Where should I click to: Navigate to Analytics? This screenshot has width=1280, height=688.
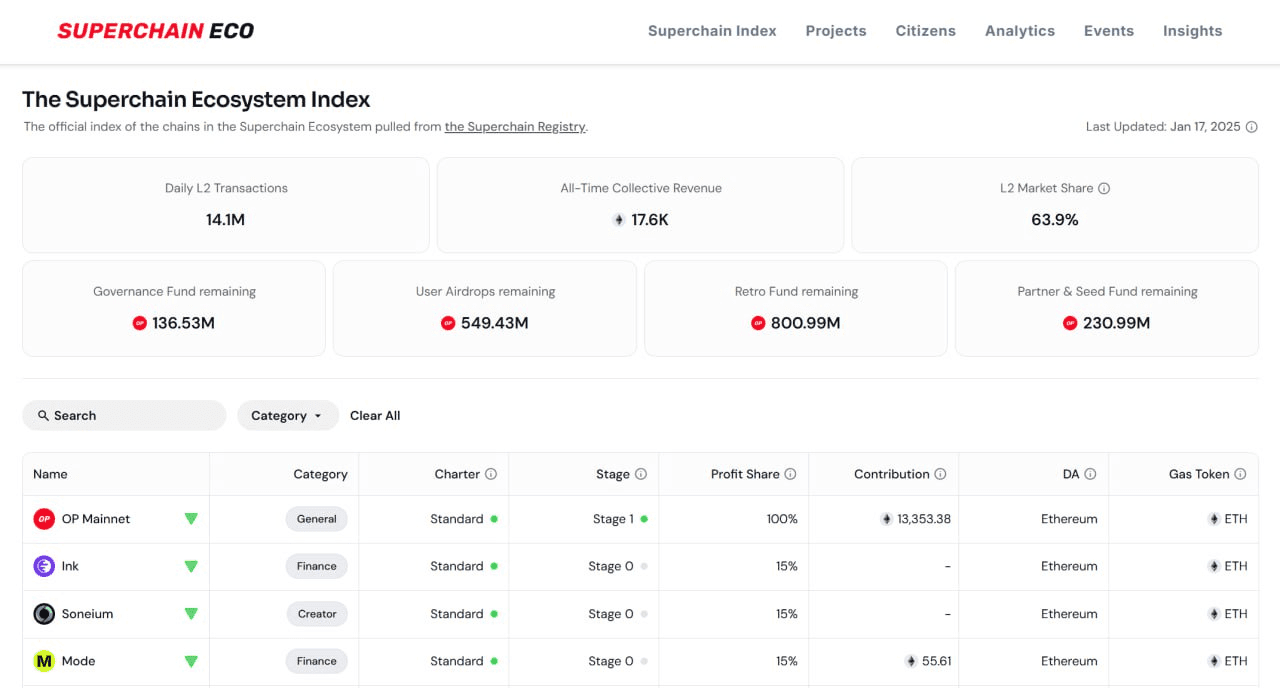1020,31
